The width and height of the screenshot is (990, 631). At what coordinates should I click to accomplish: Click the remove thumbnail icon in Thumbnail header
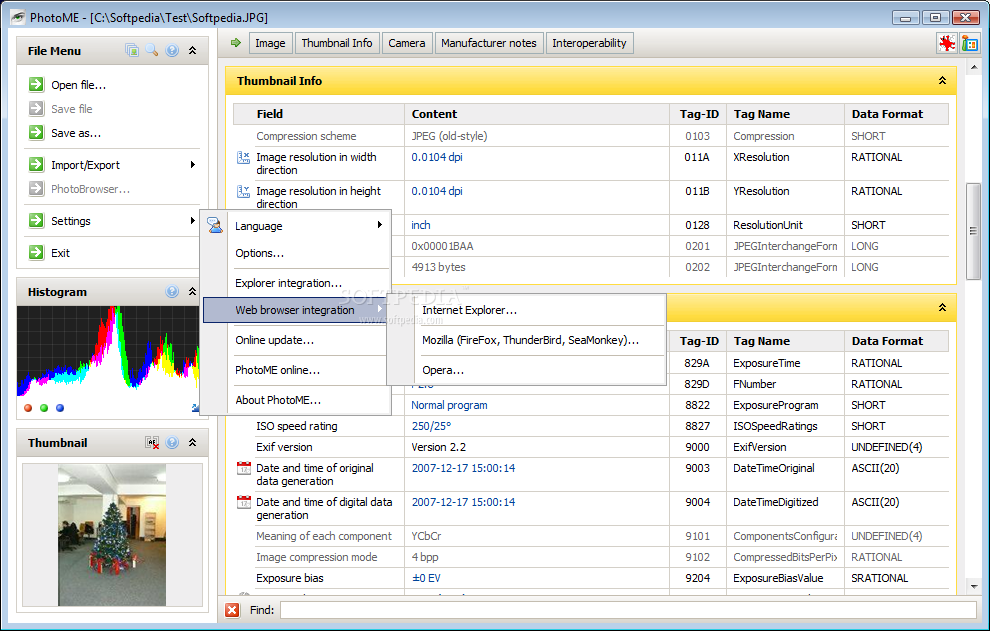click(x=152, y=442)
